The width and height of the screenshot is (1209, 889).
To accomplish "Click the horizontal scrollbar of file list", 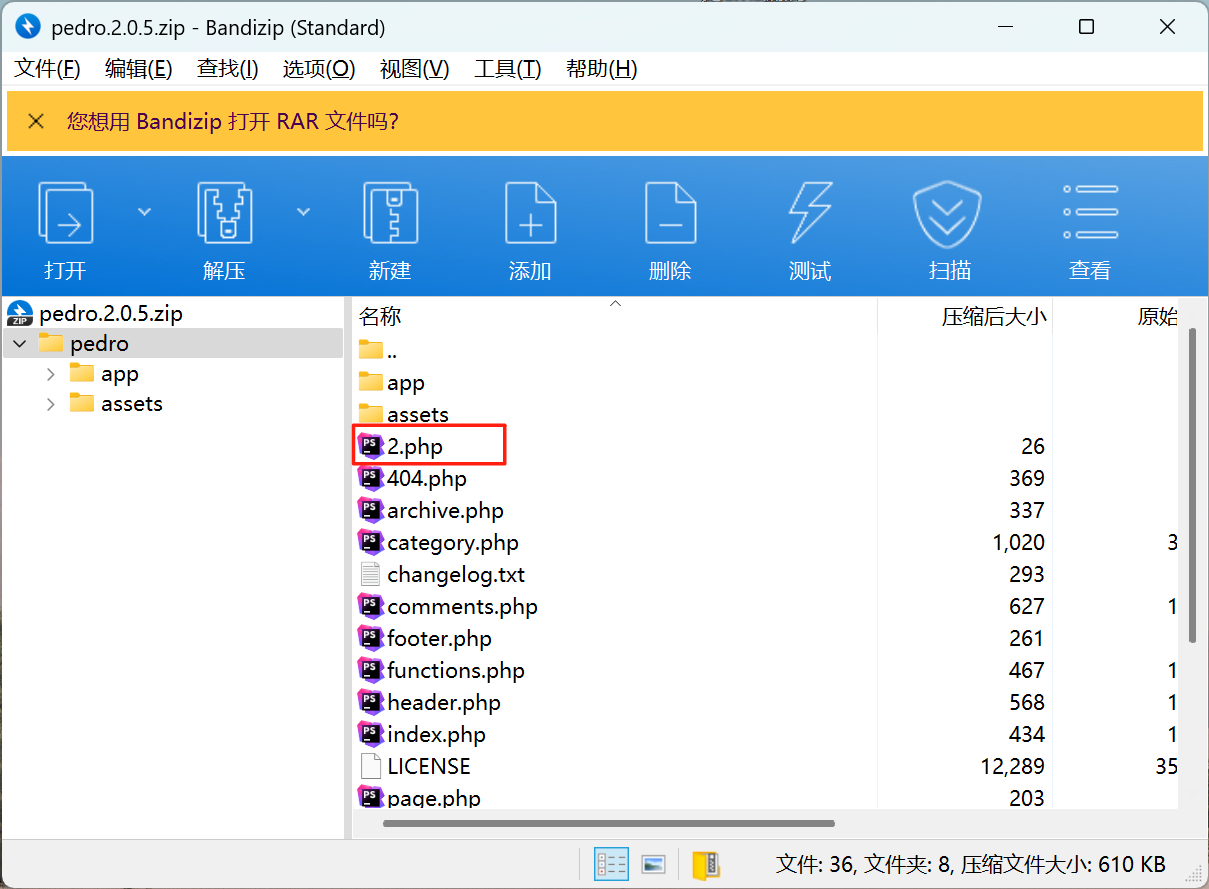I will point(609,824).
